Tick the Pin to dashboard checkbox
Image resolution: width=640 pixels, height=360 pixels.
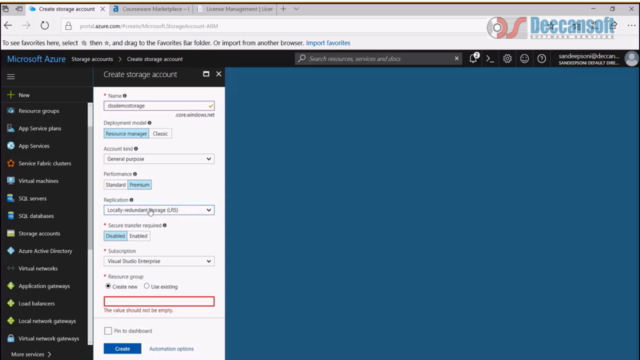(108, 331)
